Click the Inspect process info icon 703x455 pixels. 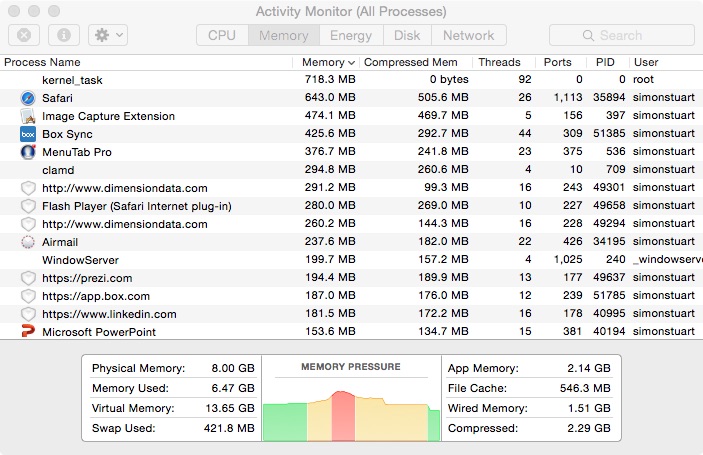tap(63, 35)
